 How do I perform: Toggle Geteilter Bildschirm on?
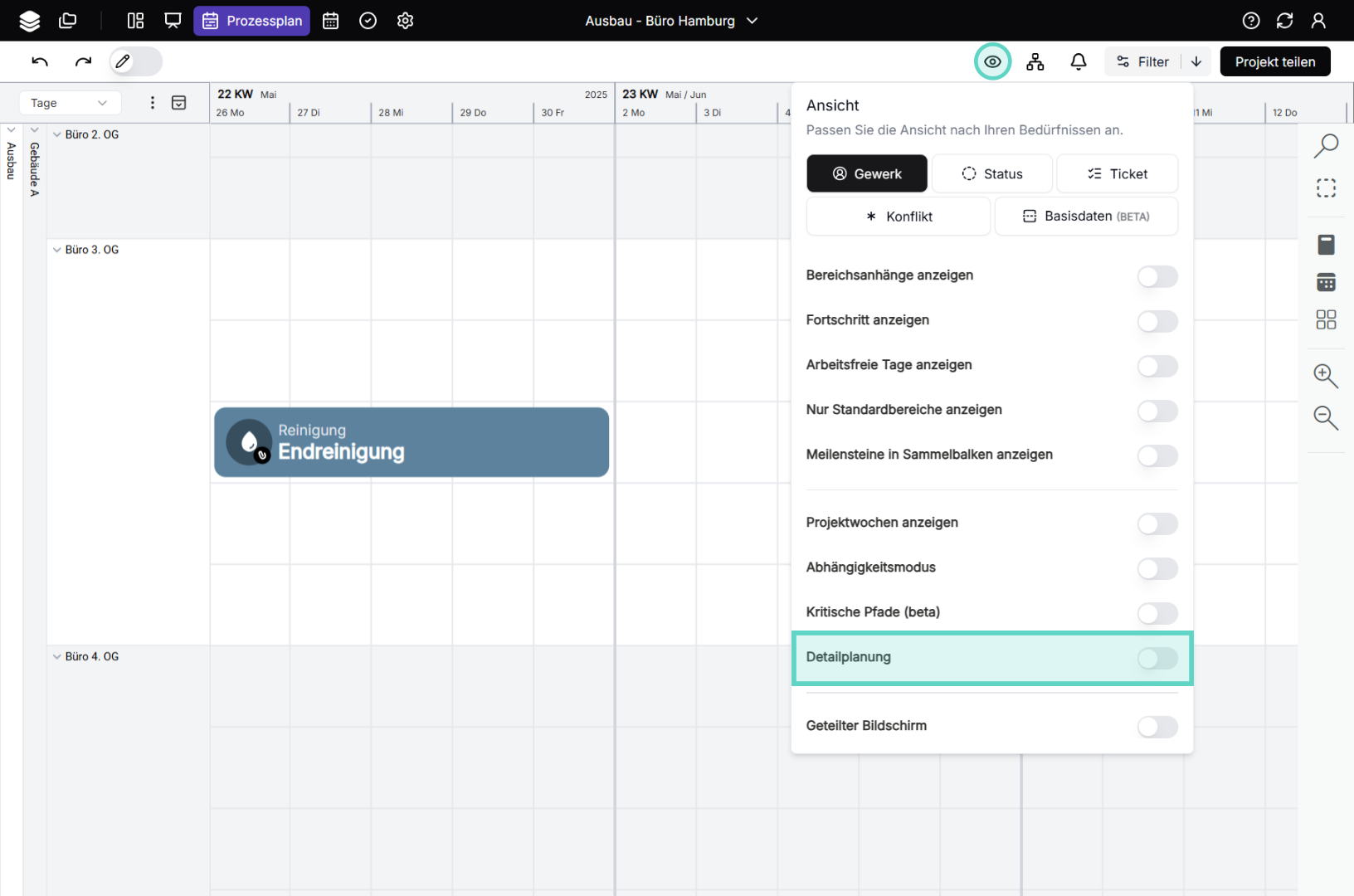(1157, 727)
